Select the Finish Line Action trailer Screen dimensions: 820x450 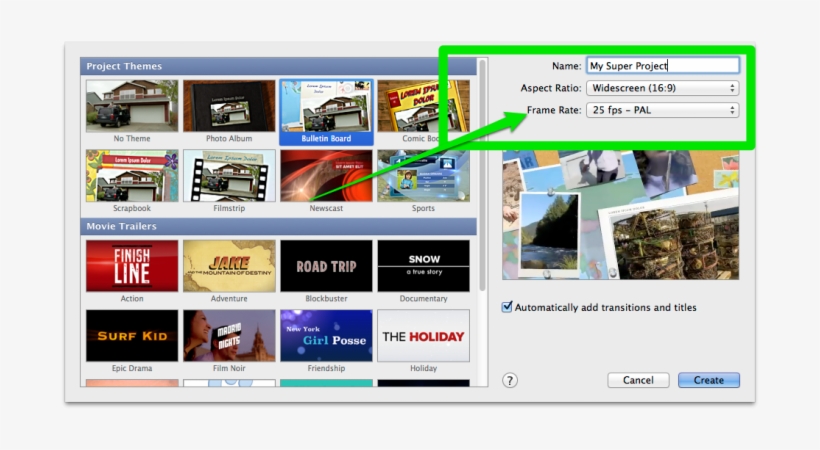pyautogui.click(x=132, y=266)
